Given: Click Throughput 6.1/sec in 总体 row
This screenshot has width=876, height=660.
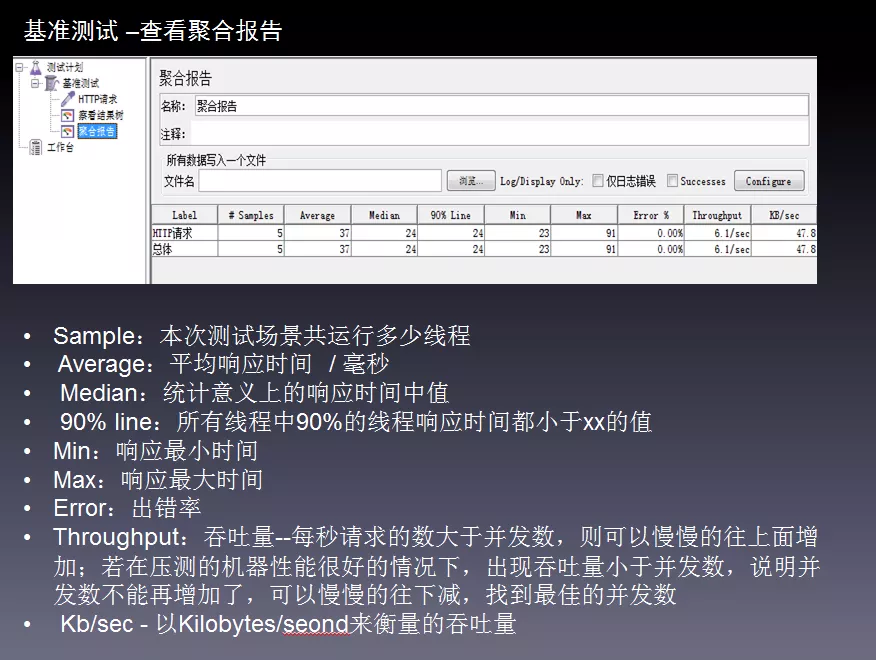Looking at the screenshot, I should pos(717,249).
